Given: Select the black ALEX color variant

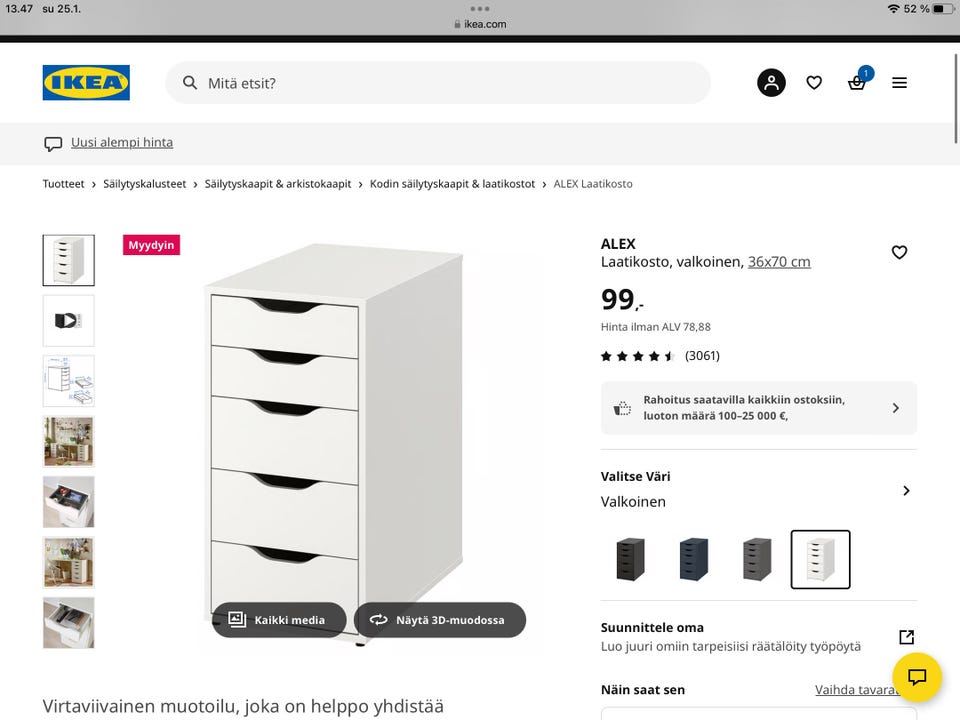Looking at the screenshot, I should point(631,559).
